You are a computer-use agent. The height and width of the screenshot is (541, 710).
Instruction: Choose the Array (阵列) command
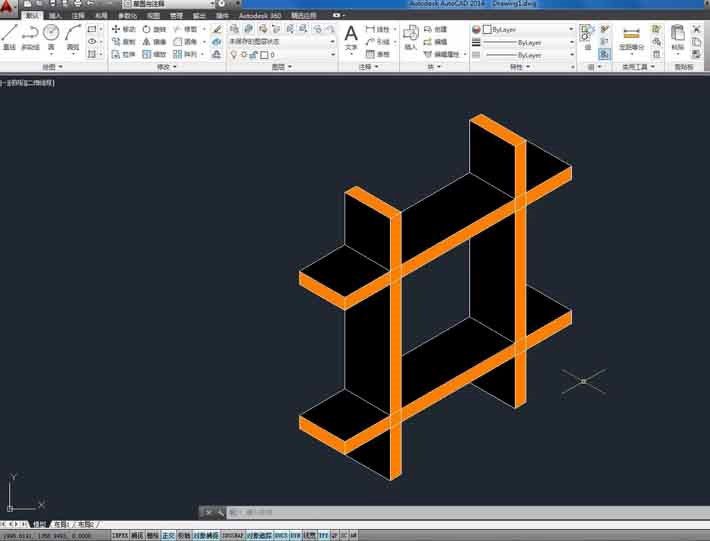point(185,54)
